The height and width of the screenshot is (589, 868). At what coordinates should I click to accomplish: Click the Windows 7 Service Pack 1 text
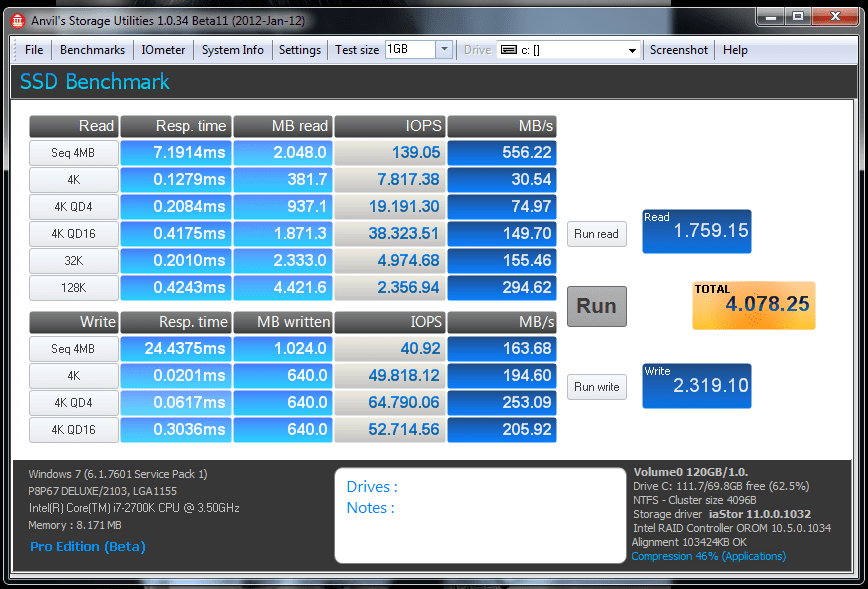pyautogui.click(x=118, y=474)
